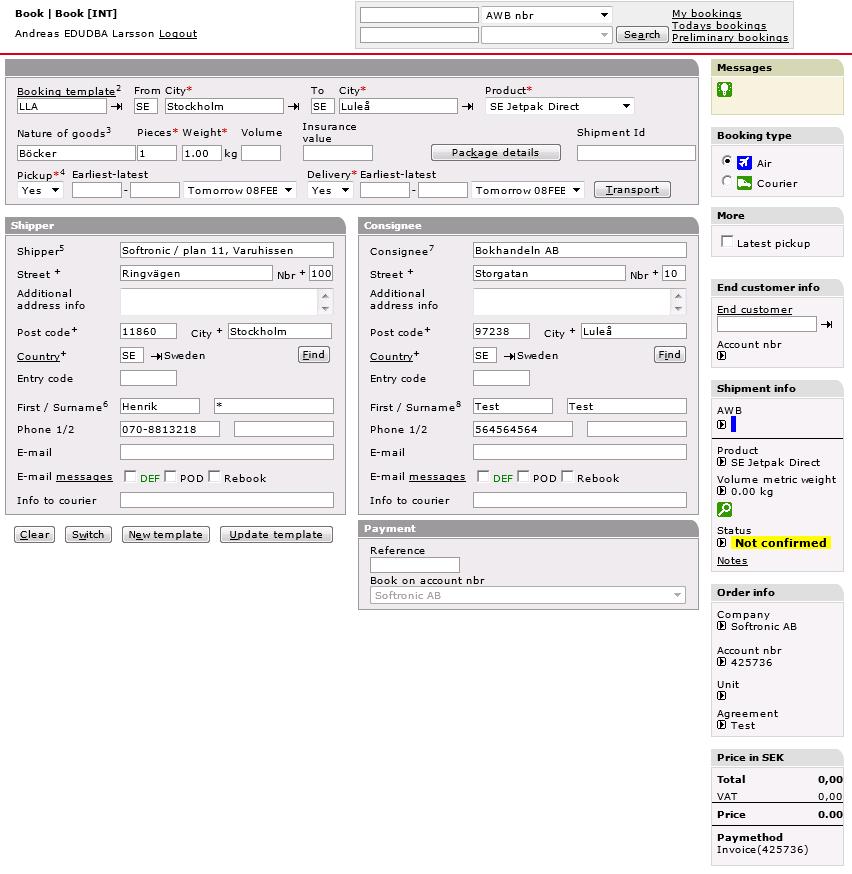Click the payment Reference field

pos(415,565)
